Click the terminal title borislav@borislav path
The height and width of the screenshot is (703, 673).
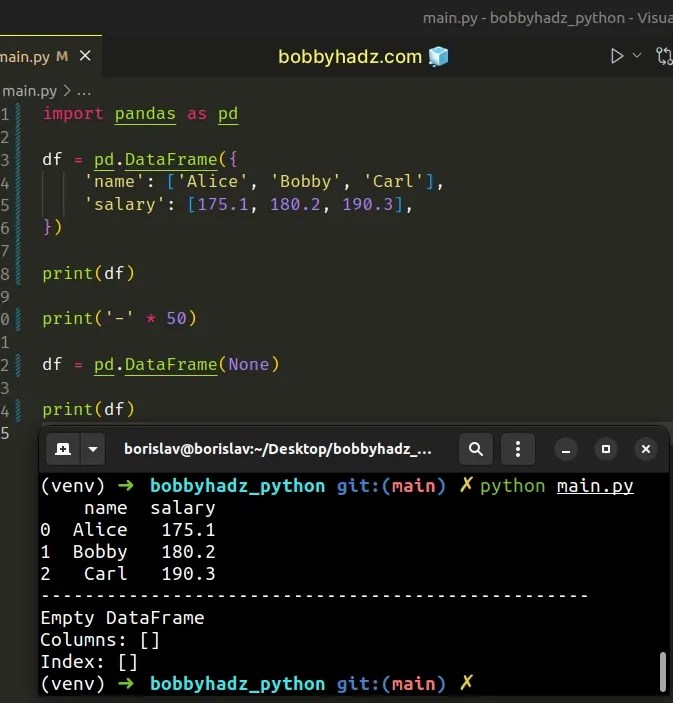tap(278, 449)
